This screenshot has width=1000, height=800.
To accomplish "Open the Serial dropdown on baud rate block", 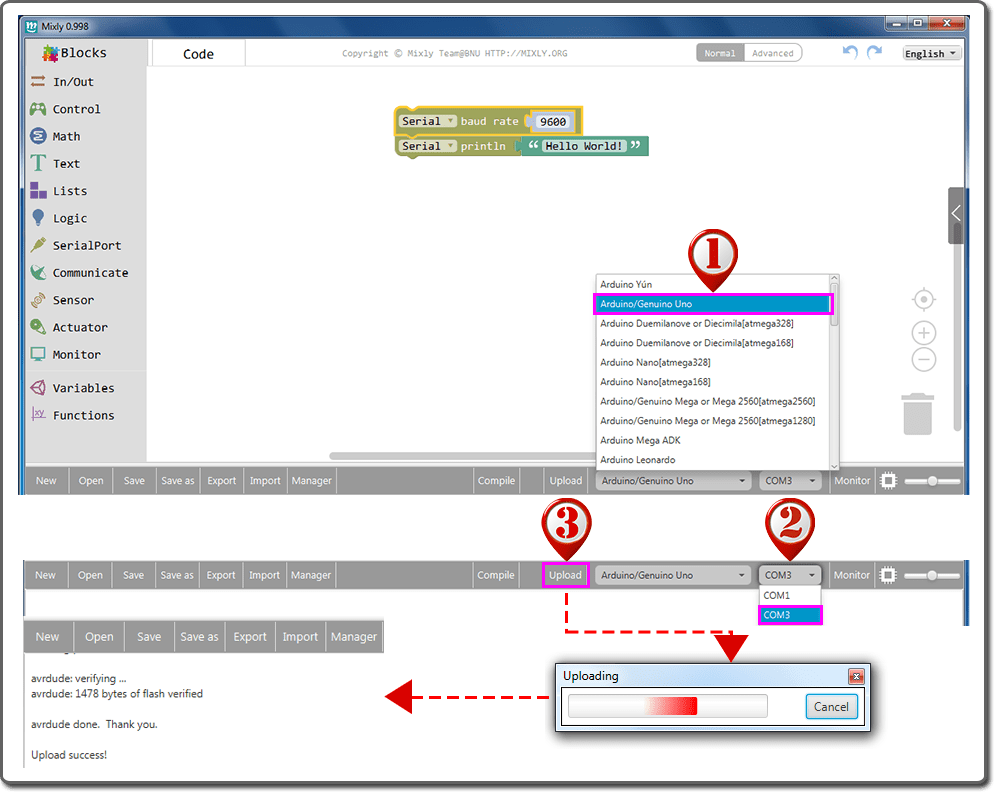I will [x=427, y=121].
